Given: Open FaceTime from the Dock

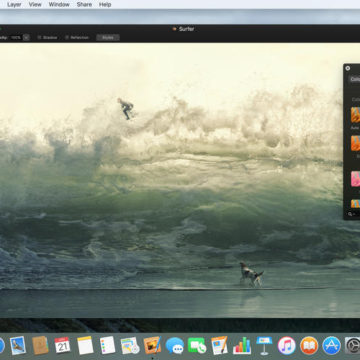Looking at the screenshot, I should click(197, 345).
